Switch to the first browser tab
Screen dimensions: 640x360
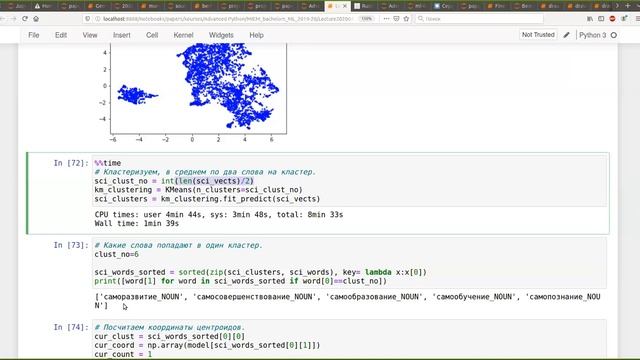coord(16,6)
